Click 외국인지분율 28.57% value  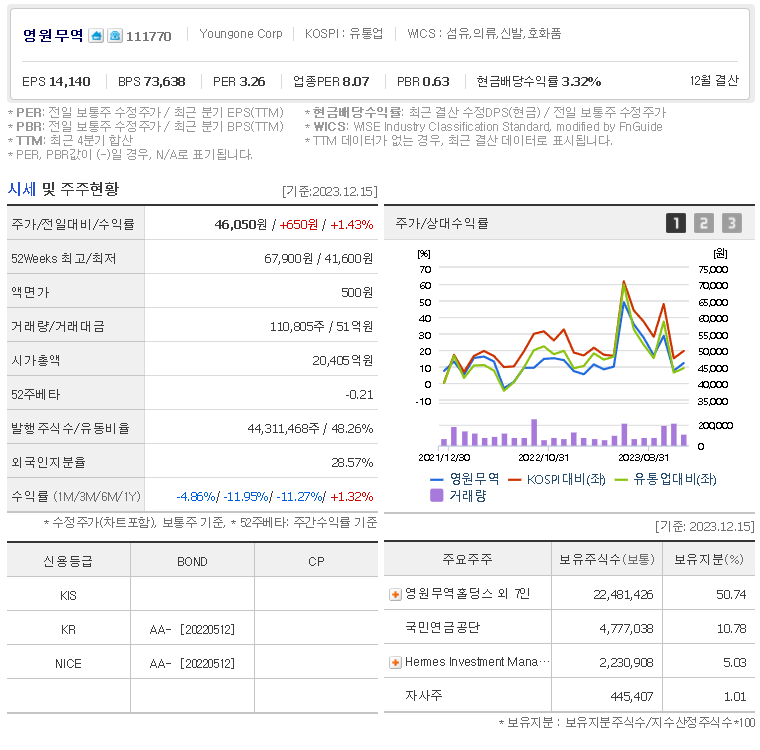click(x=352, y=463)
